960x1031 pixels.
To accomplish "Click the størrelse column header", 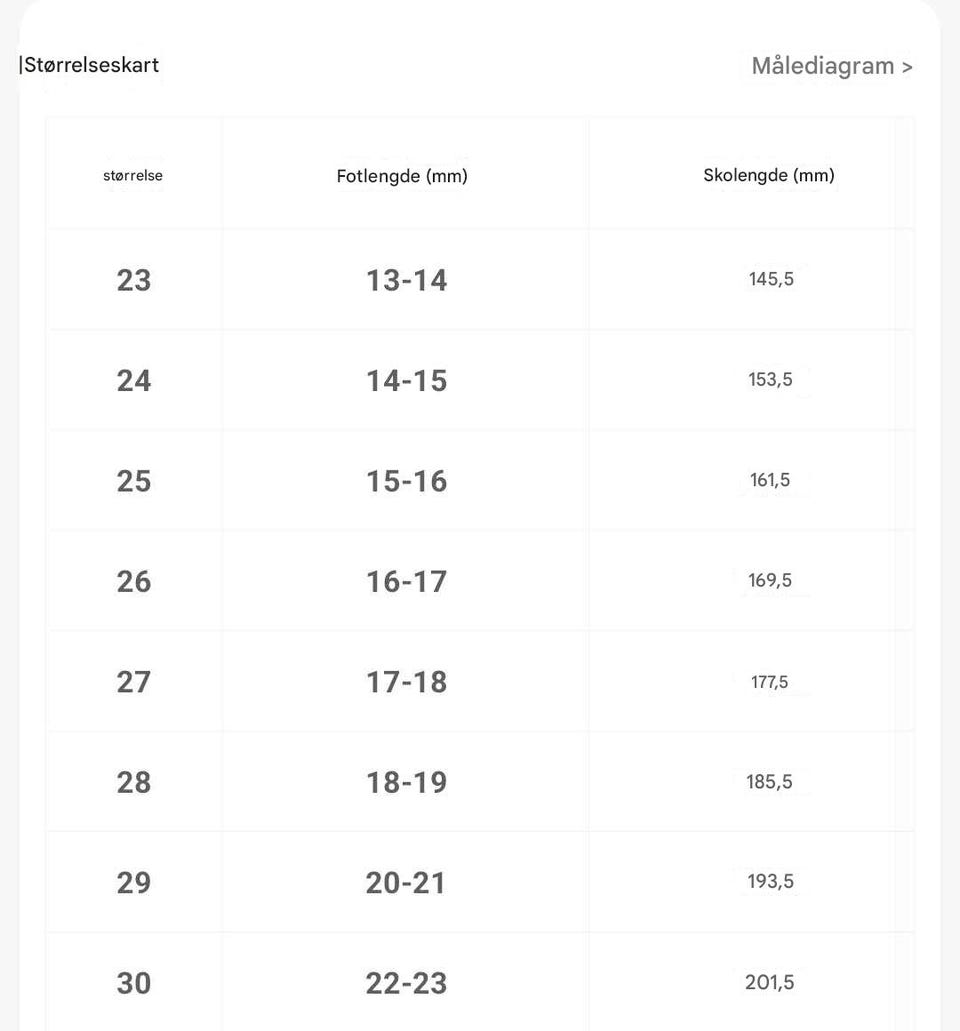I will (133, 176).
